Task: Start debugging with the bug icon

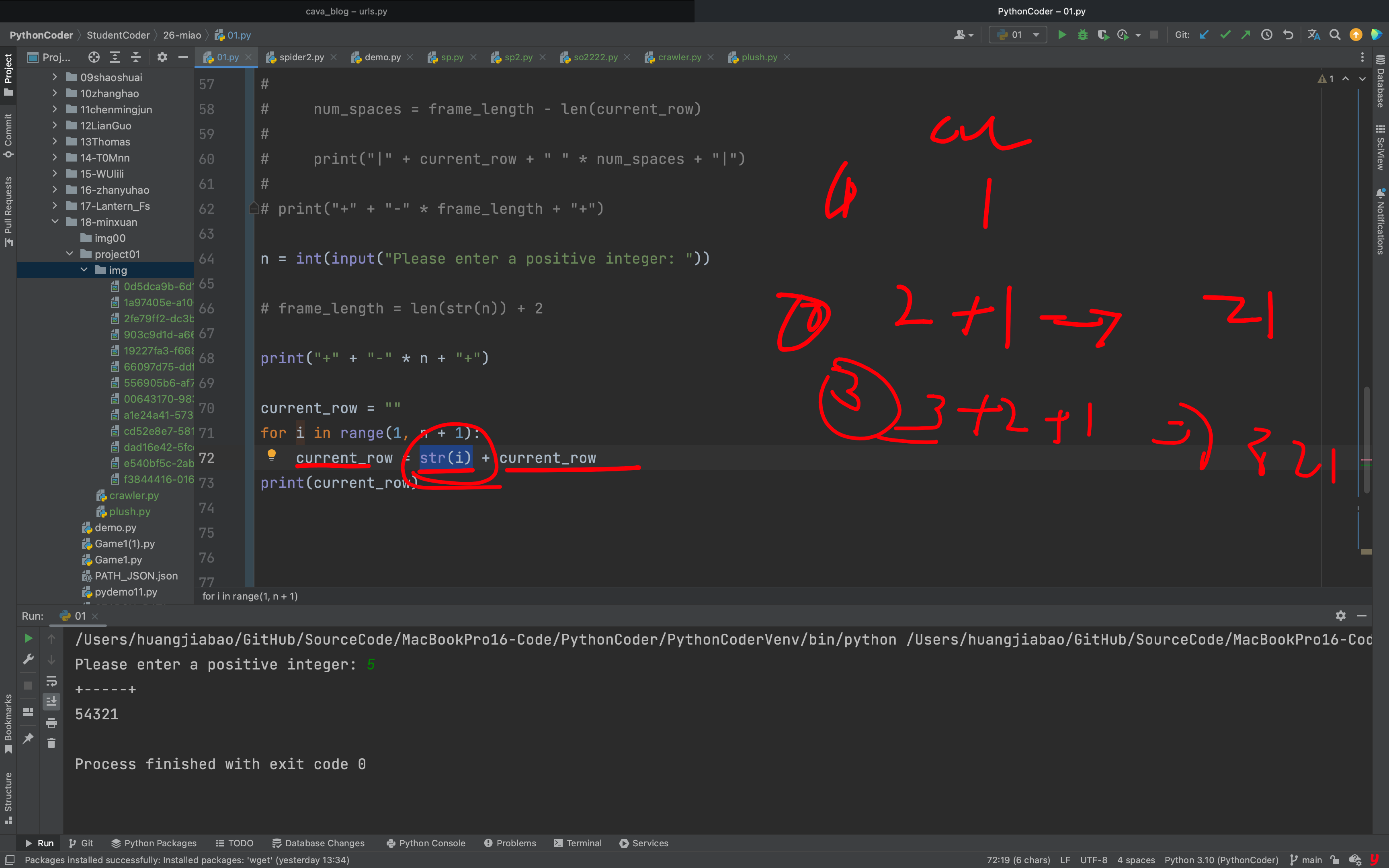Action: (x=1082, y=35)
